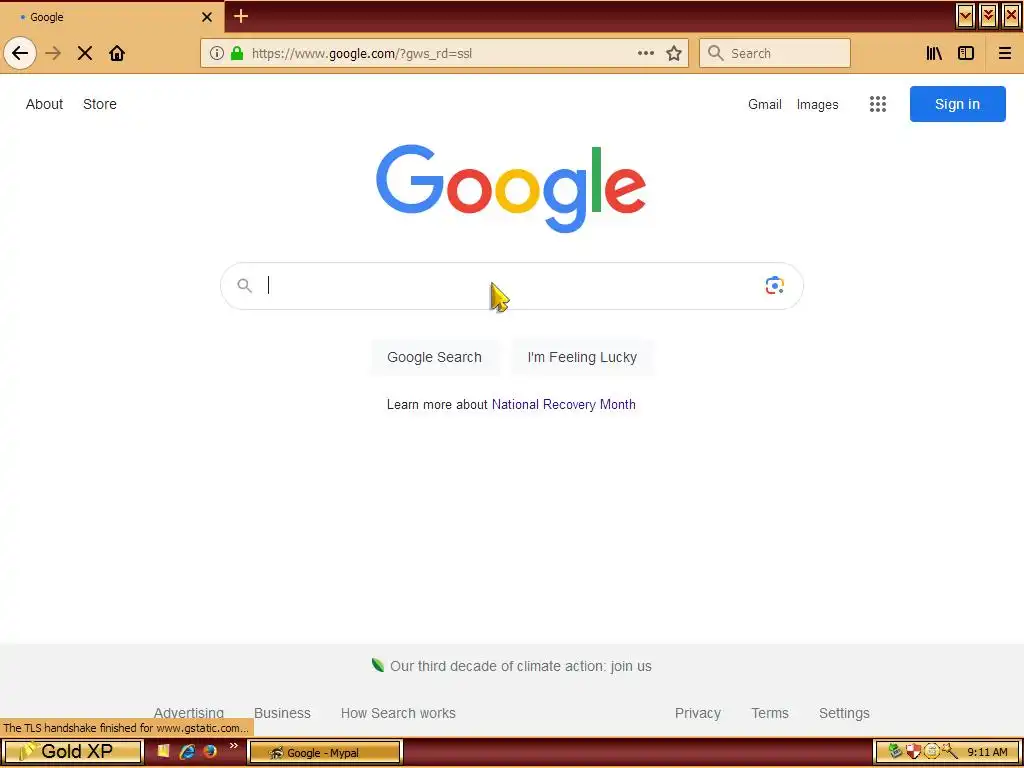1024x768 pixels.
Task: Select Google - Mypal taskbar button
Action: click(x=325, y=752)
